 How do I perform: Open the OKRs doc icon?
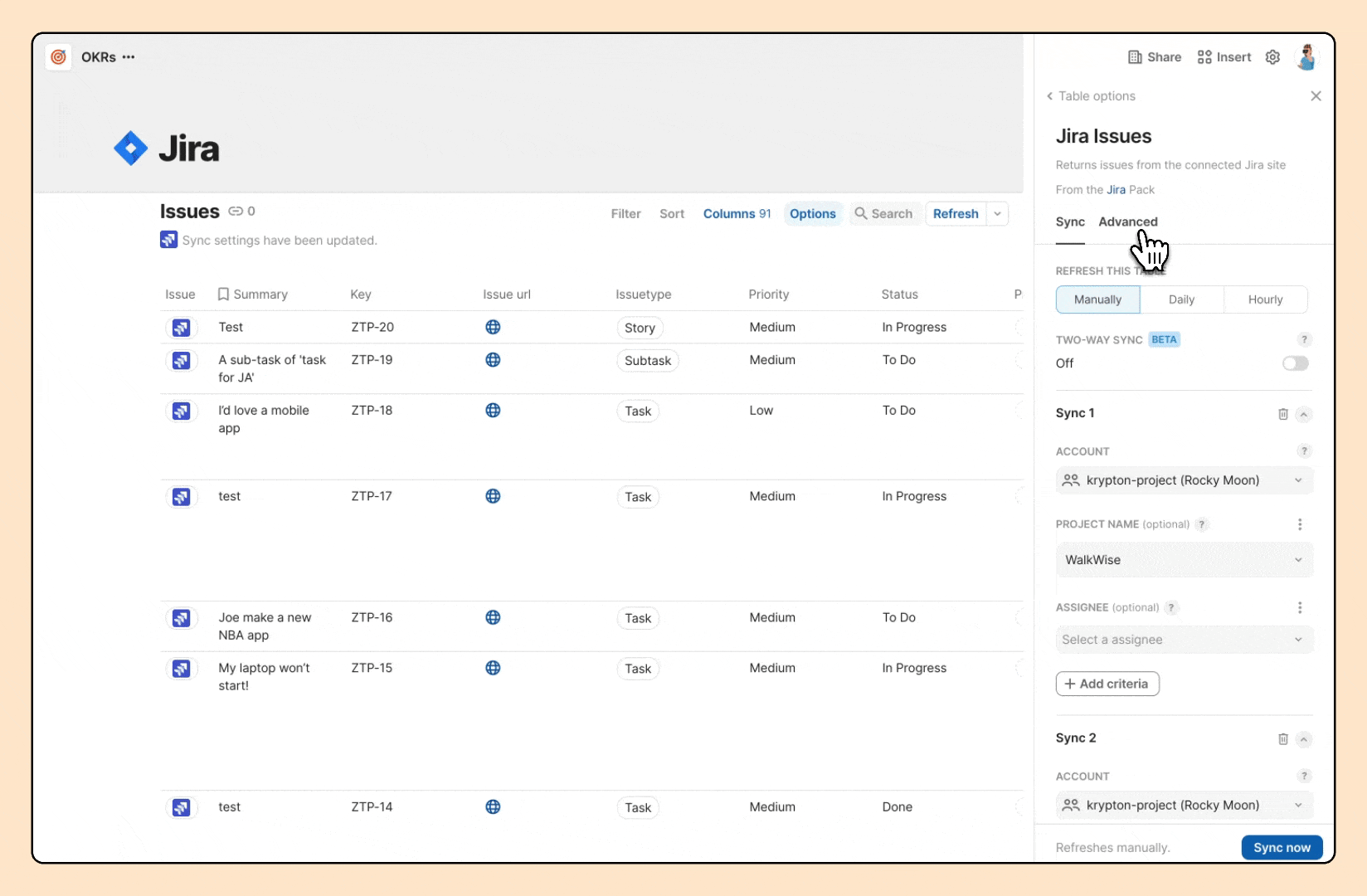[x=58, y=57]
